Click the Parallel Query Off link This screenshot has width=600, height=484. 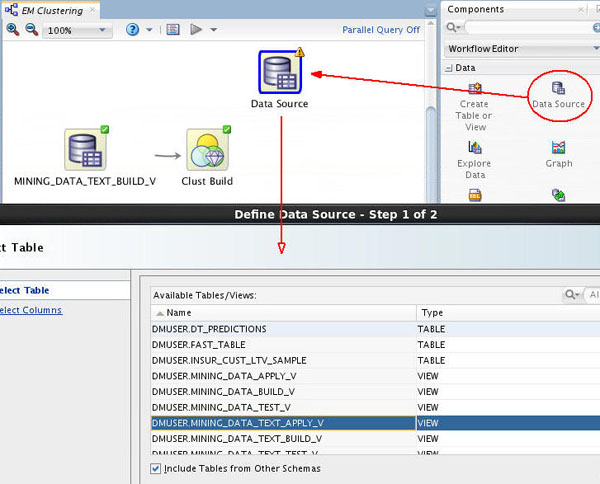381,30
